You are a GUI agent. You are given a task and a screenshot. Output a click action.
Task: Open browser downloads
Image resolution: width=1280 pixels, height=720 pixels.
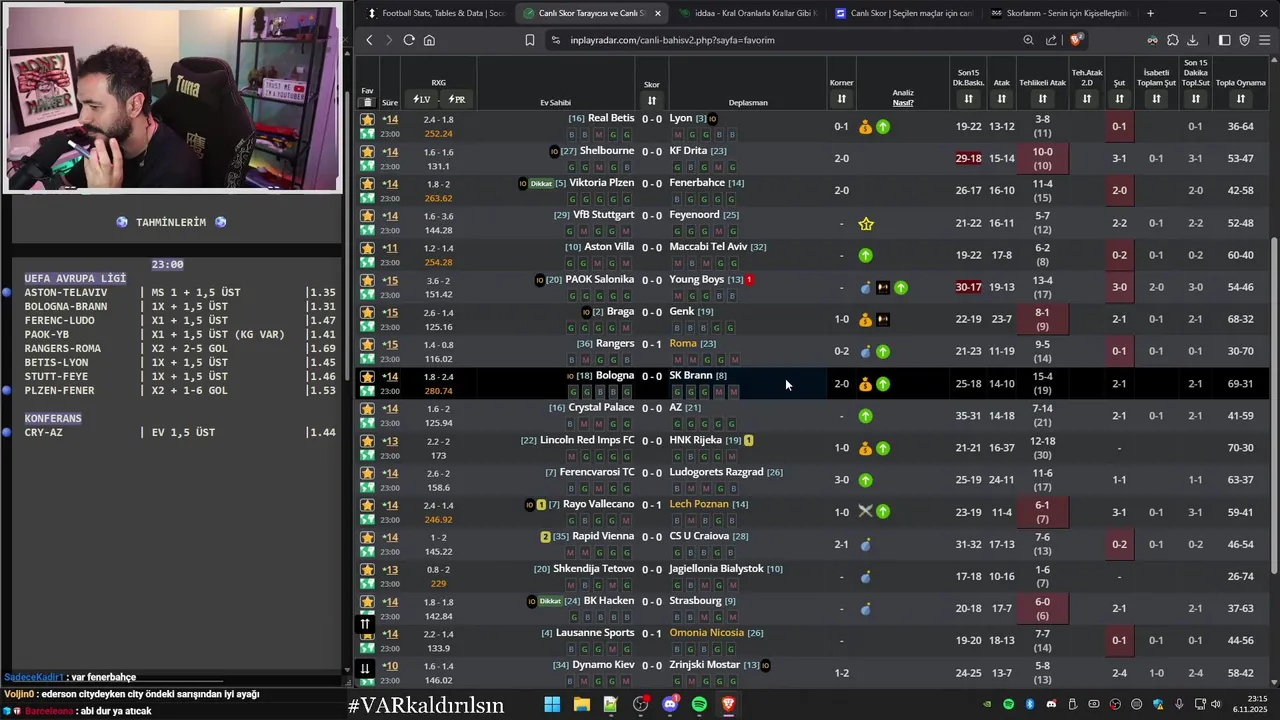pos(1193,40)
